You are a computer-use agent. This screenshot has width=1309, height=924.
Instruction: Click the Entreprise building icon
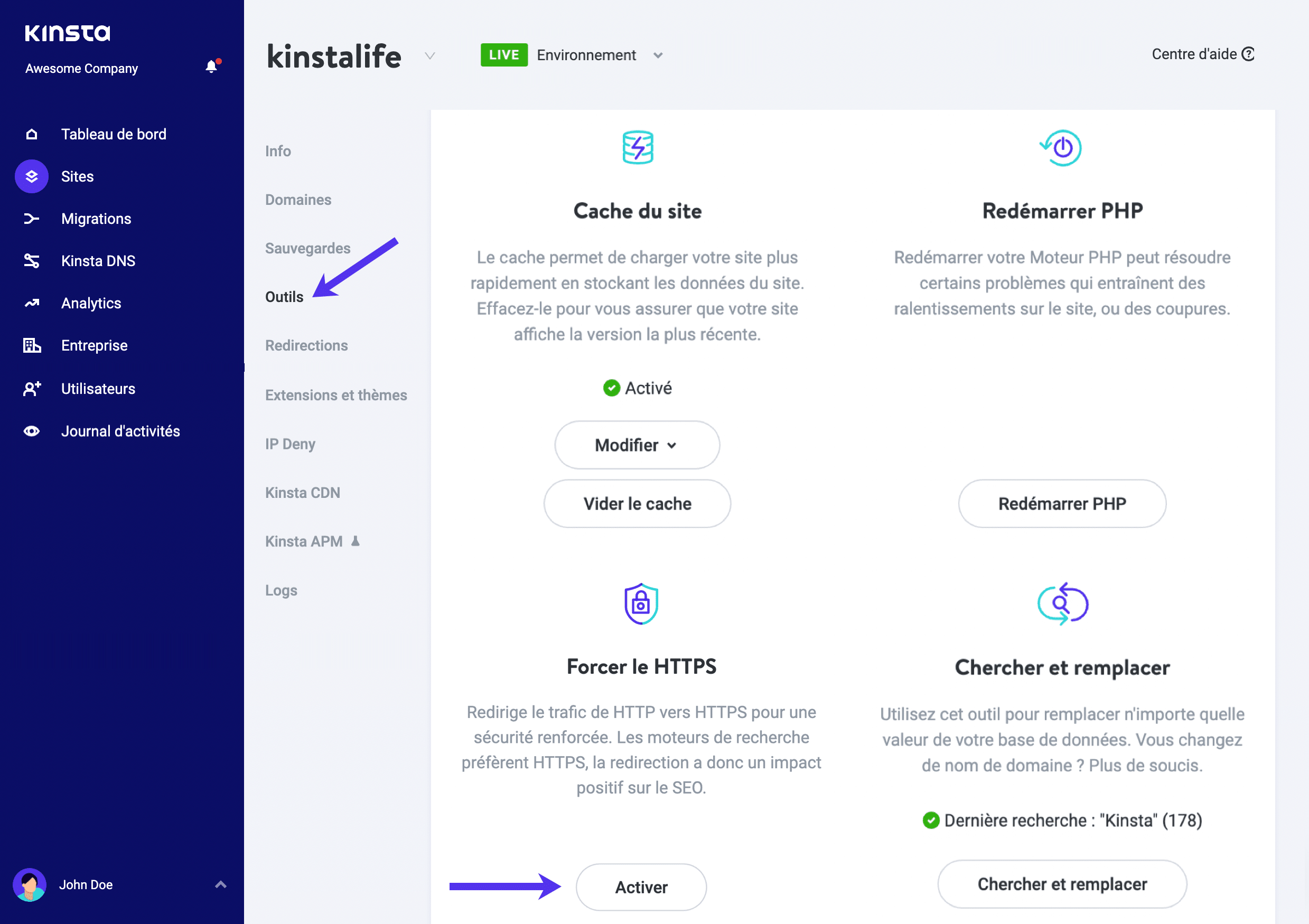(32, 345)
